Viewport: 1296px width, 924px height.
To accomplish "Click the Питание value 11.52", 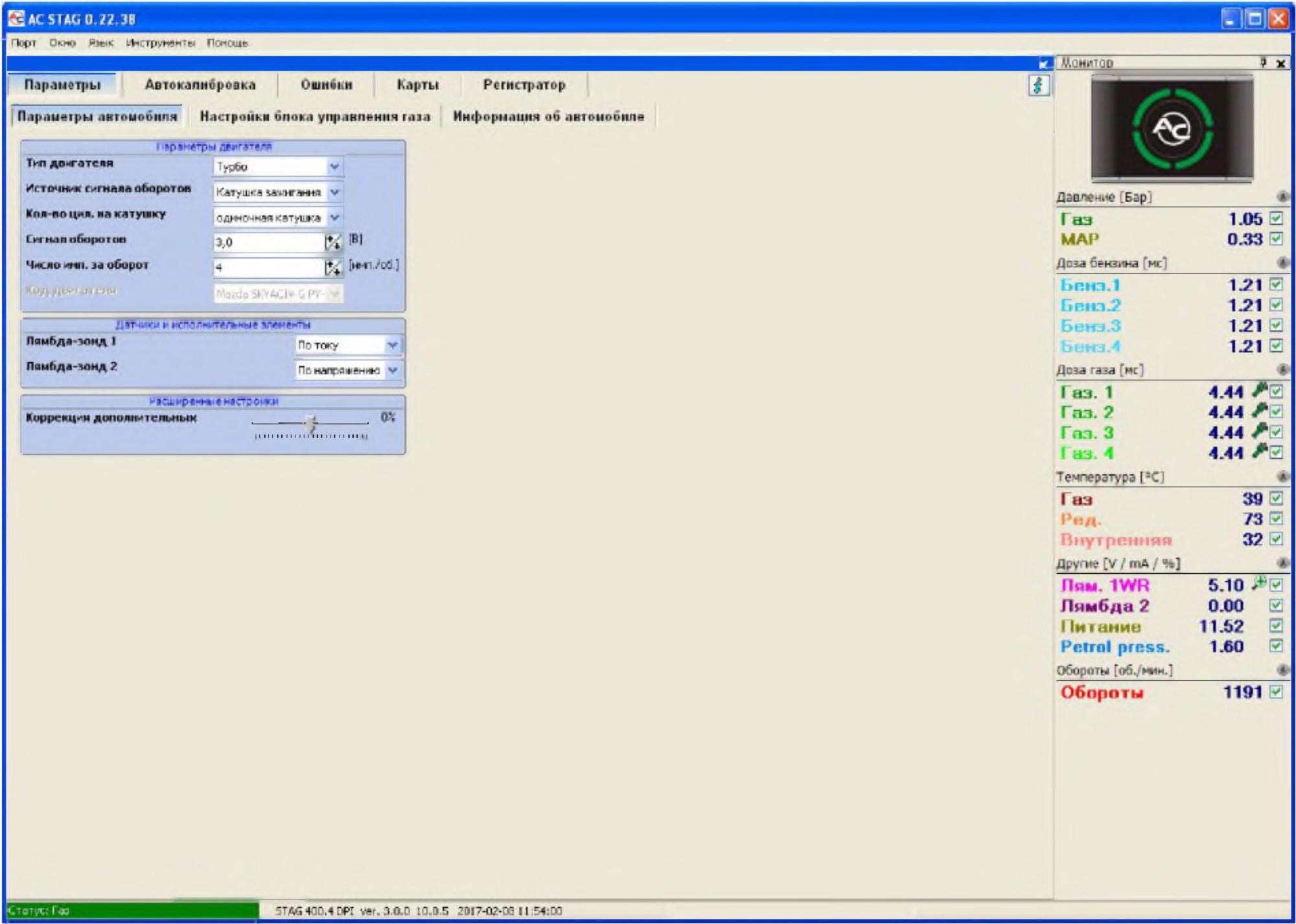I will 1221,626.
